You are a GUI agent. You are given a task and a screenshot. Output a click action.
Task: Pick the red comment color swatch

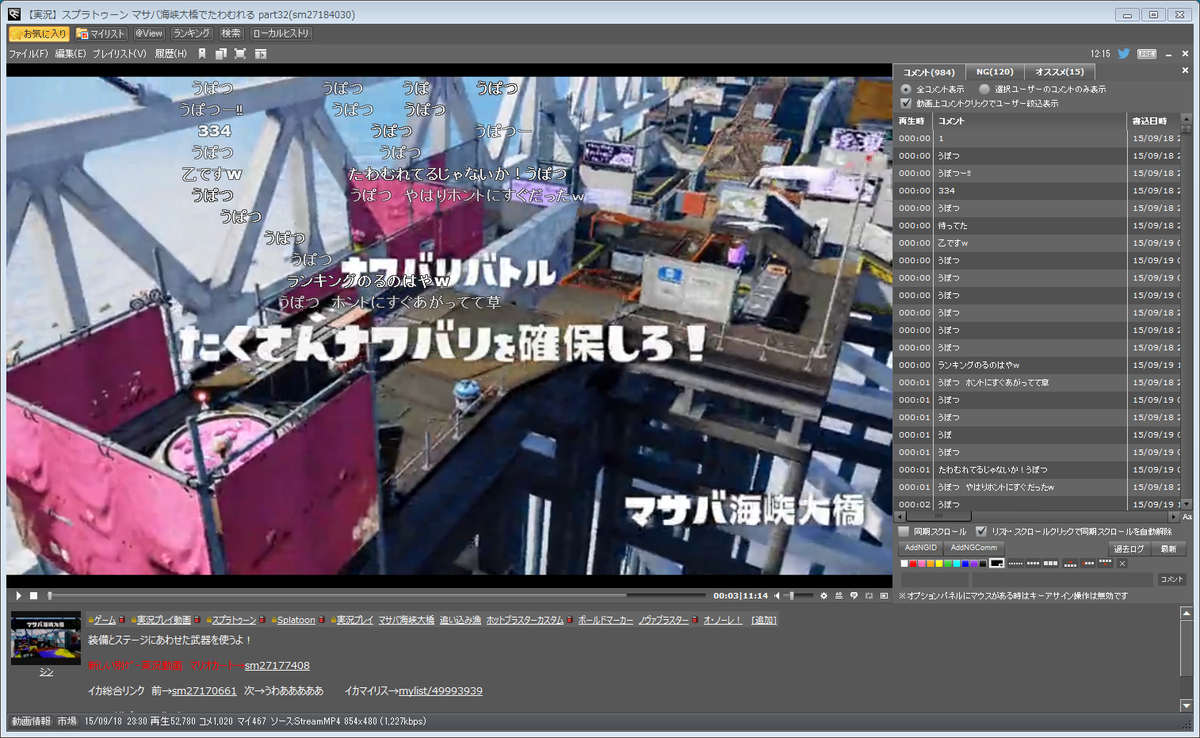pos(913,563)
